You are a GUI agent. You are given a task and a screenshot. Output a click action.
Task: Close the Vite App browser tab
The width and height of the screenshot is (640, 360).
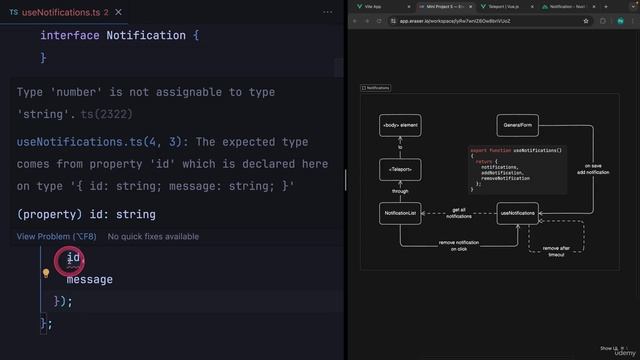pyautogui.click(x=409, y=7)
